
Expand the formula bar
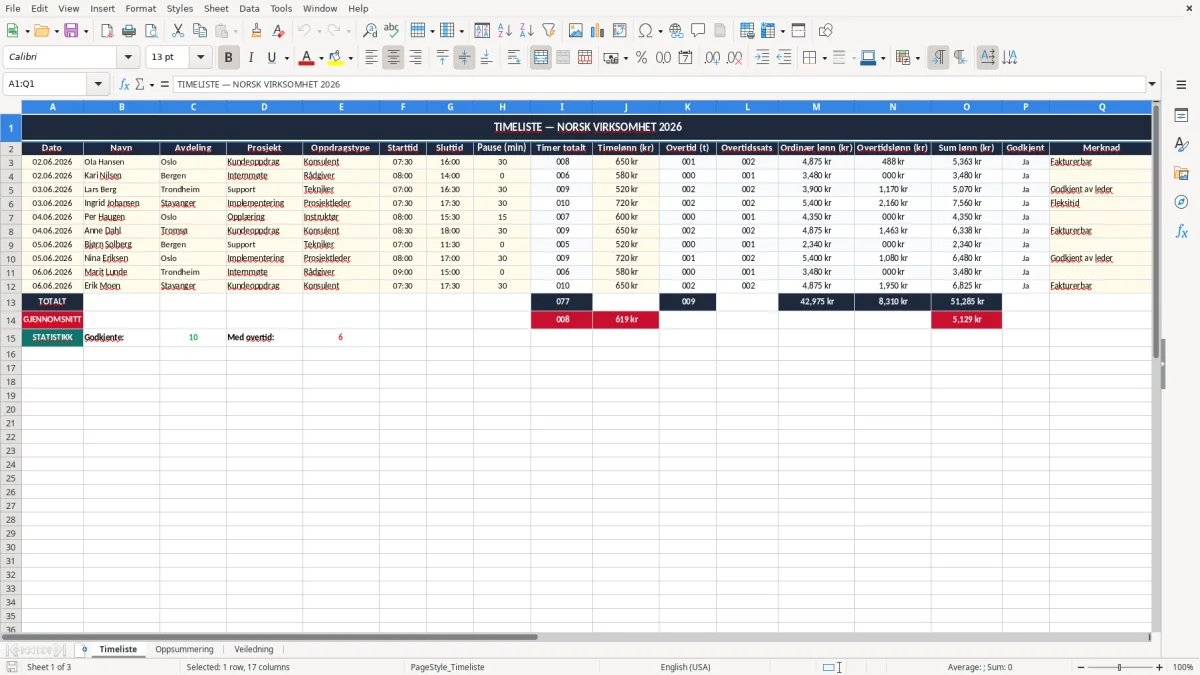pyautogui.click(x=1152, y=84)
